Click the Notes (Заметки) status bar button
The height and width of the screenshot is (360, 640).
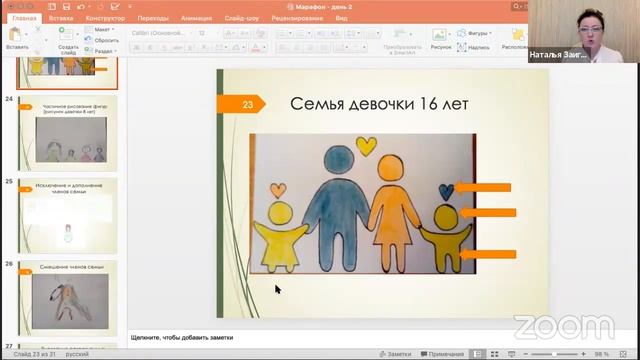[x=395, y=354]
